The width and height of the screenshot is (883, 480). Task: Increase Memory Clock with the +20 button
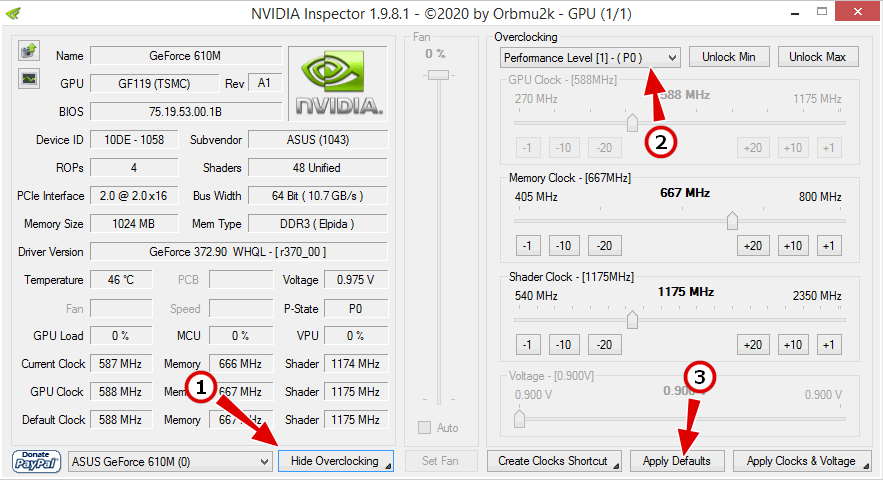pos(754,246)
